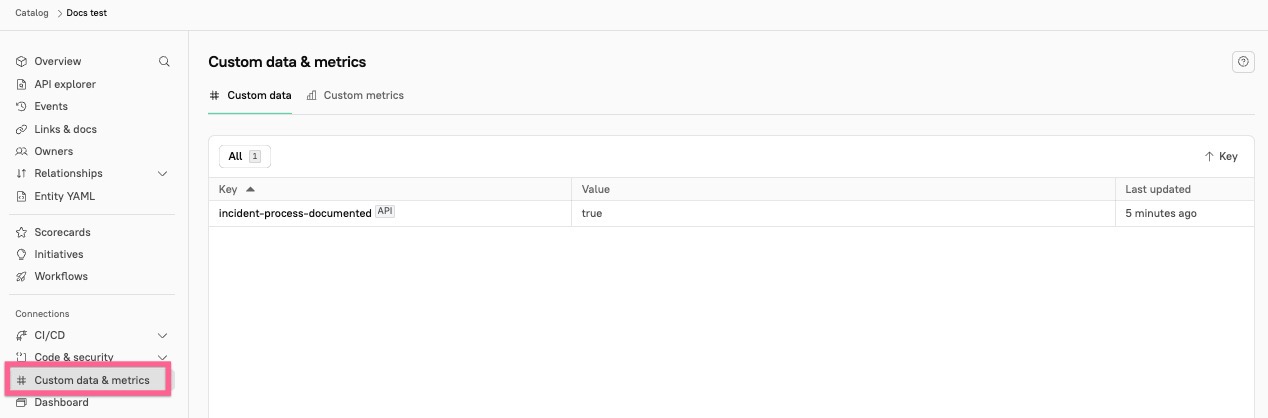This screenshot has width=1268, height=418.
Task: Open the help question mark icon
Action: point(1243,62)
